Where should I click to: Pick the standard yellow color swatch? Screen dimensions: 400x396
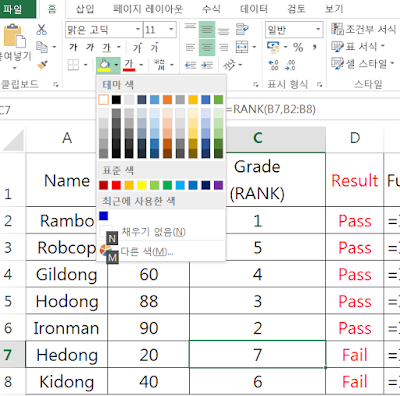coord(142,185)
